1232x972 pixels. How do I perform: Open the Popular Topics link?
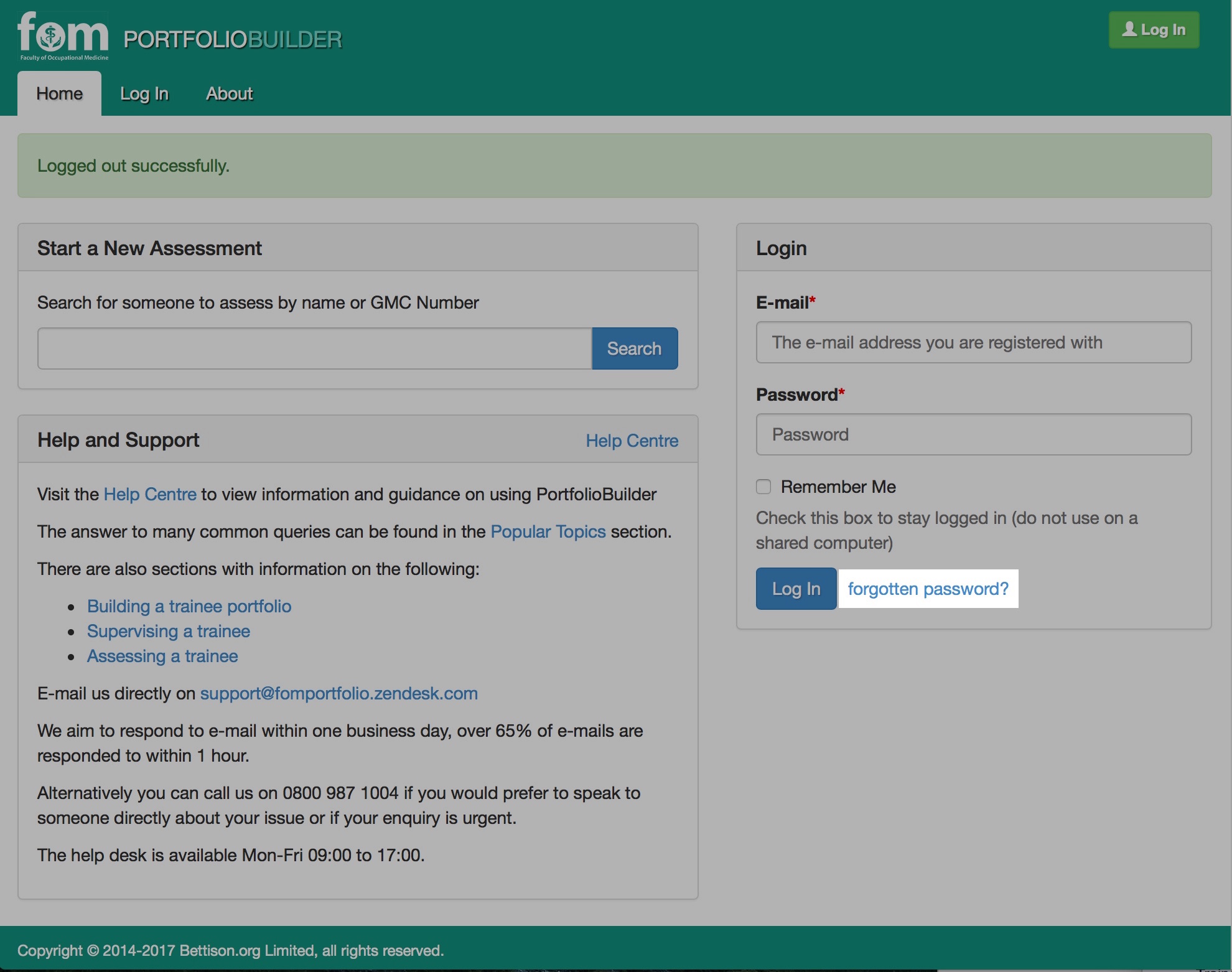tap(548, 531)
